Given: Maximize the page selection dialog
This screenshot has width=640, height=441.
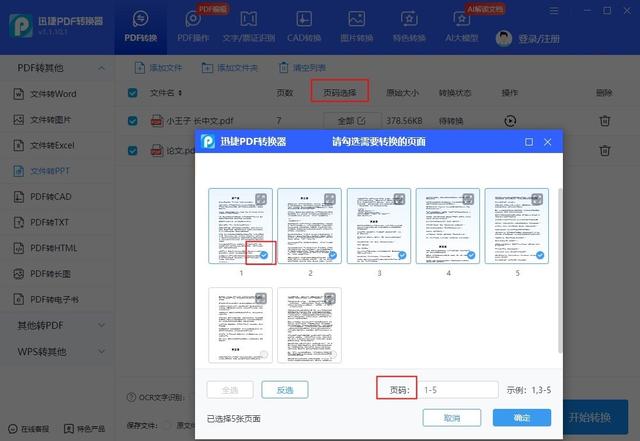Looking at the screenshot, I should (529, 142).
